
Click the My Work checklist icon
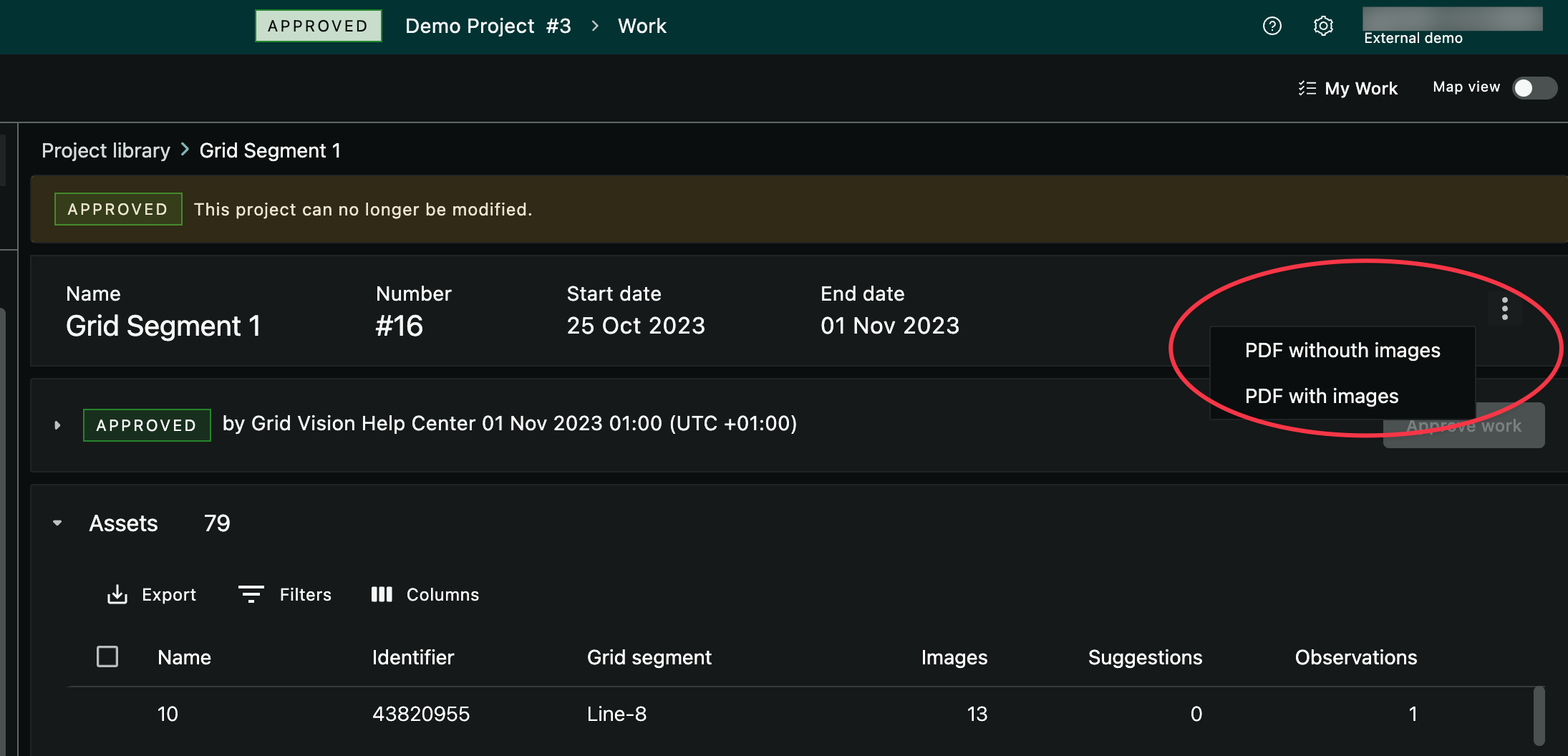[1308, 87]
